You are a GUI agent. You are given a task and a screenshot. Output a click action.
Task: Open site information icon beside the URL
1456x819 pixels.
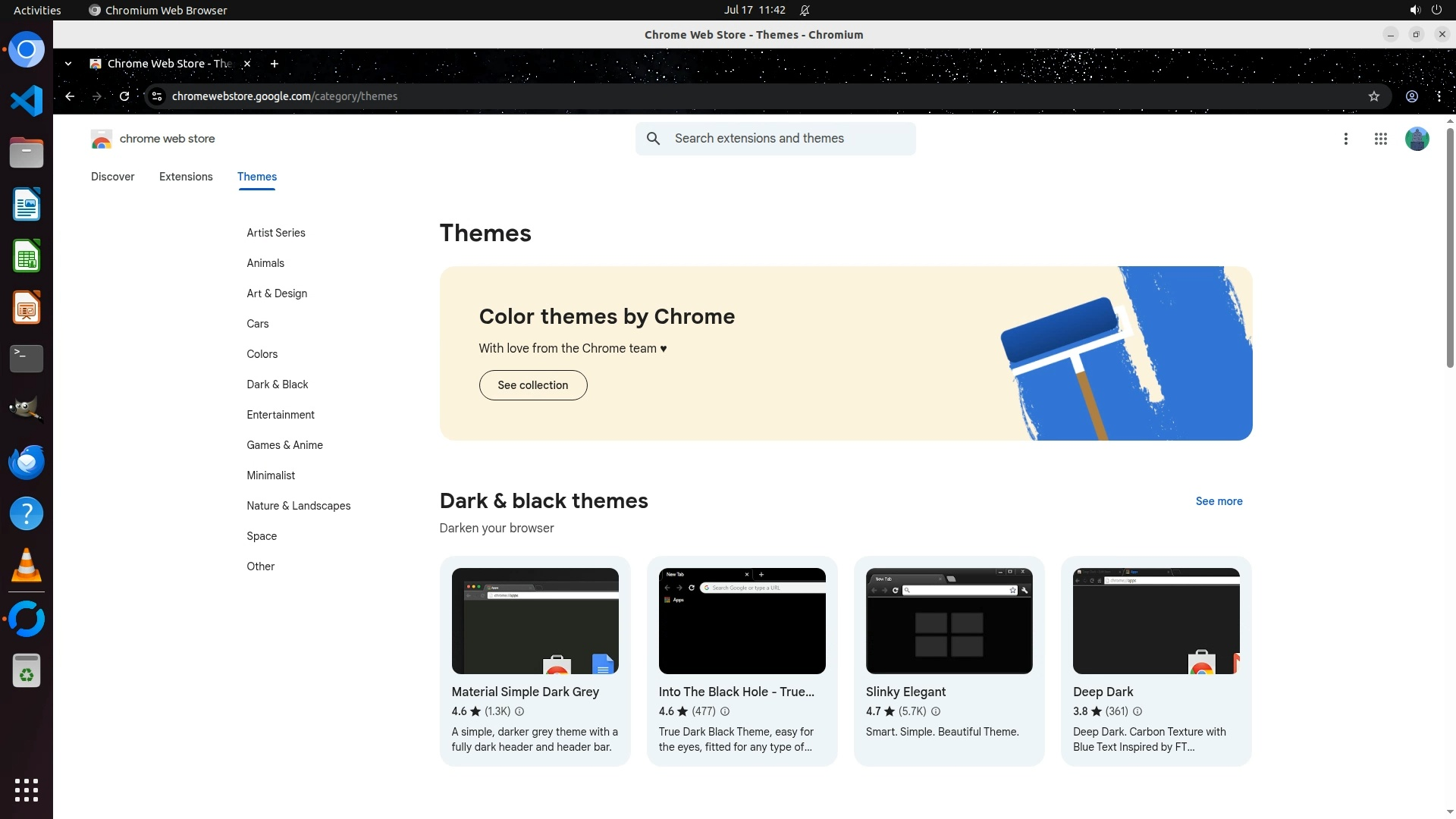point(157,96)
